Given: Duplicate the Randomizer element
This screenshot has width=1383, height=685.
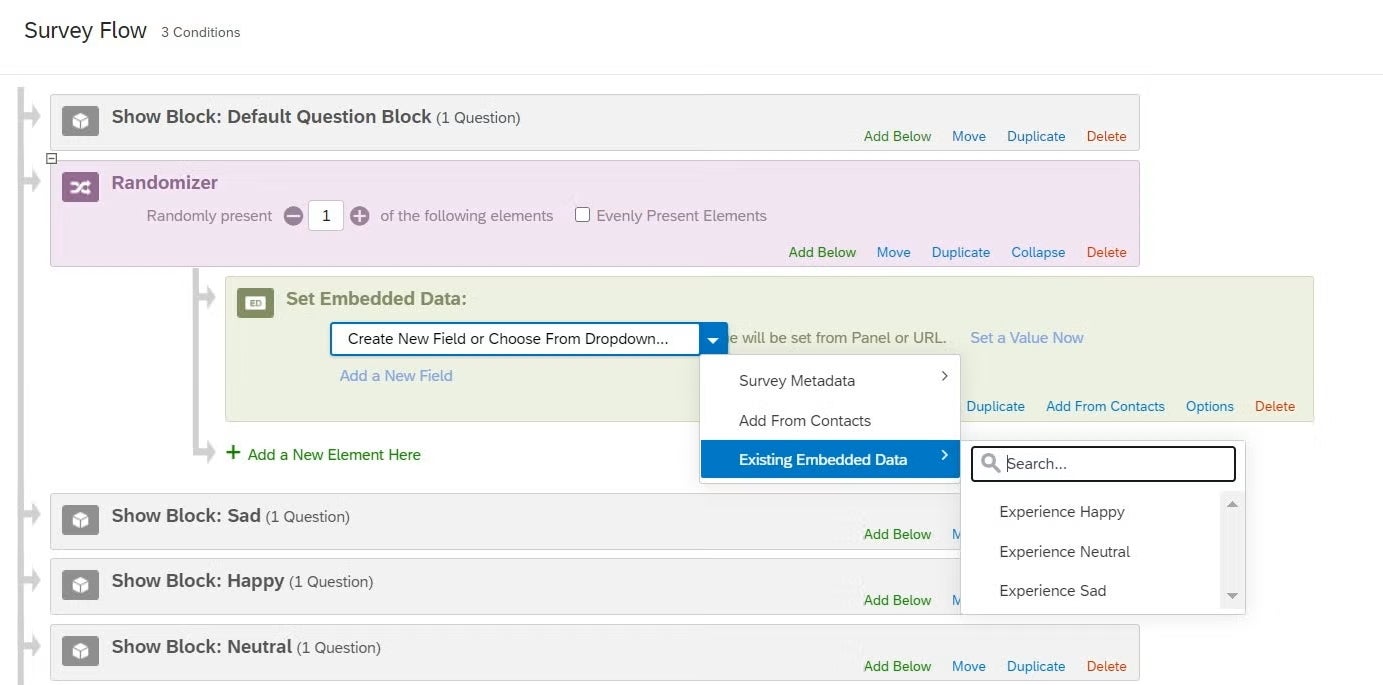Looking at the screenshot, I should (961, 252).
